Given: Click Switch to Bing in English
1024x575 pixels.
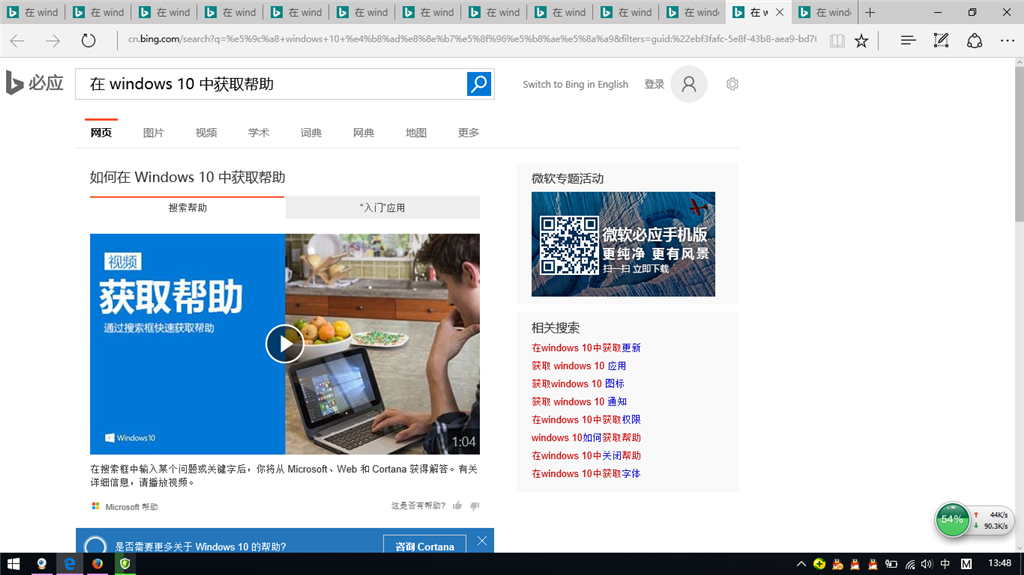Looking at the screenshot, I should tap(575, 84).
